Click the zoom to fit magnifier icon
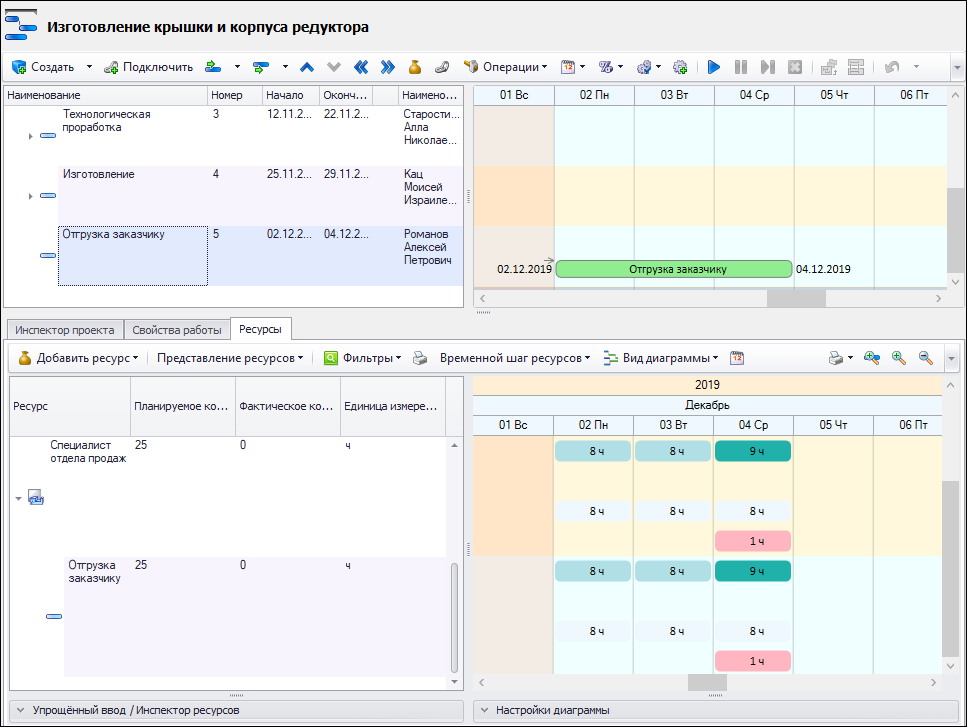The height and width of the screenshot is (727, 967). [x=871, y=358]
